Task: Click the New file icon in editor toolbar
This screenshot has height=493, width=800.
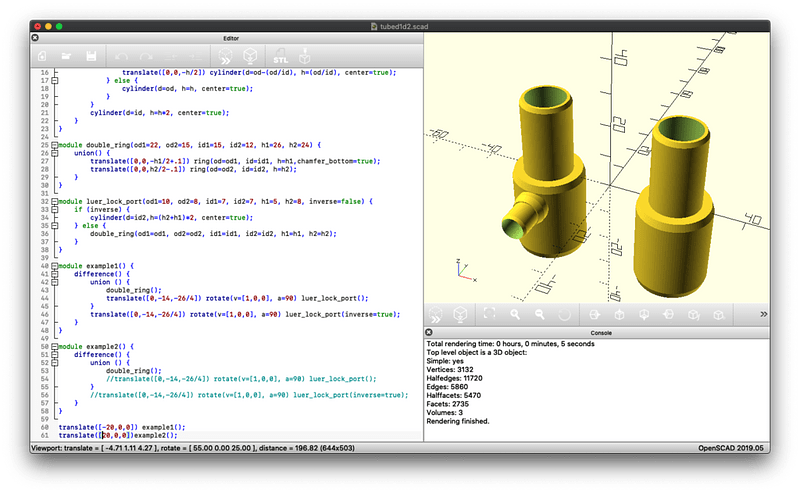Action: coord(42,56)
